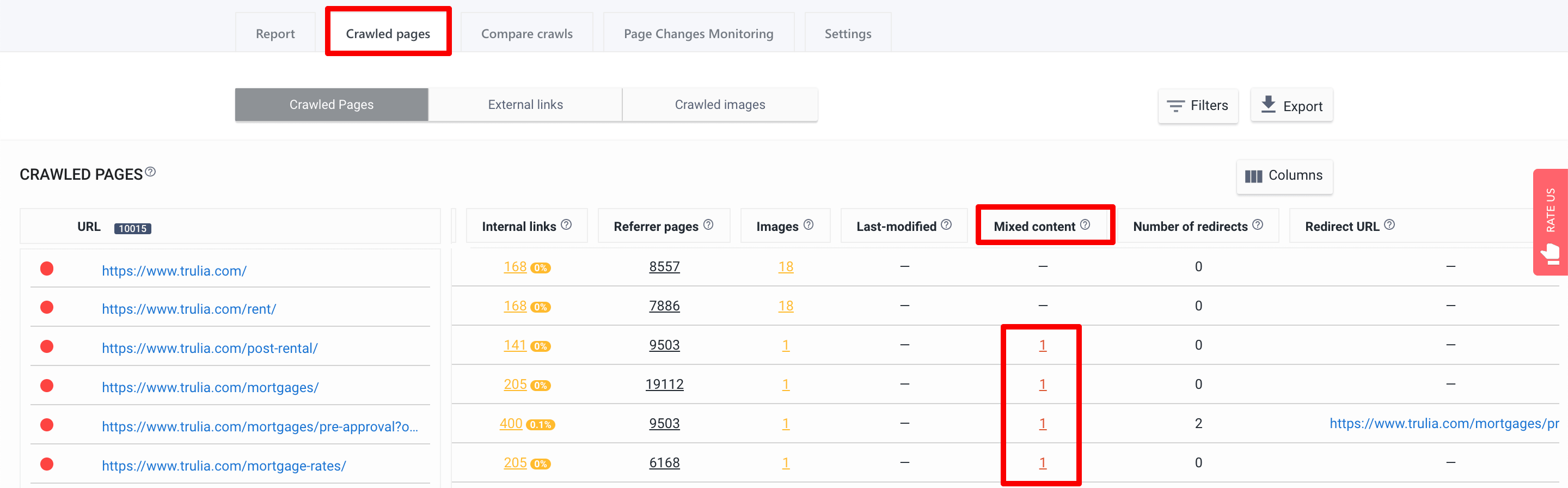Open mixed content 1 for pre-approval row
Viewport: 1568px width, 488px height.
pos(1043,423)
